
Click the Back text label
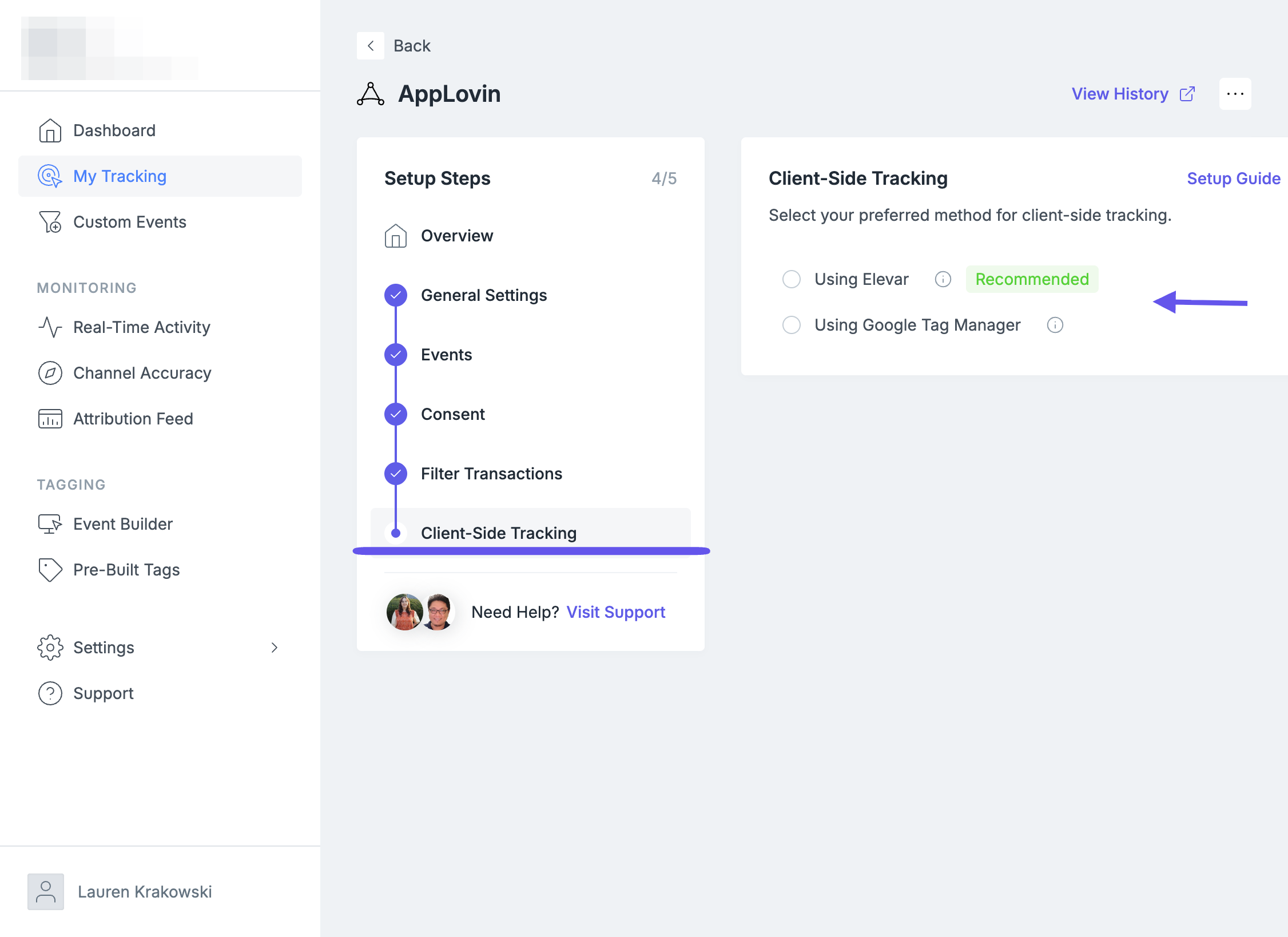coord(412,46)
